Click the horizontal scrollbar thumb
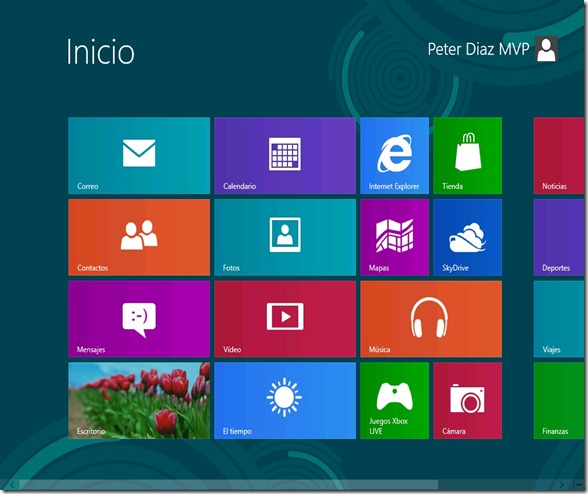 [x=229, y=485]
